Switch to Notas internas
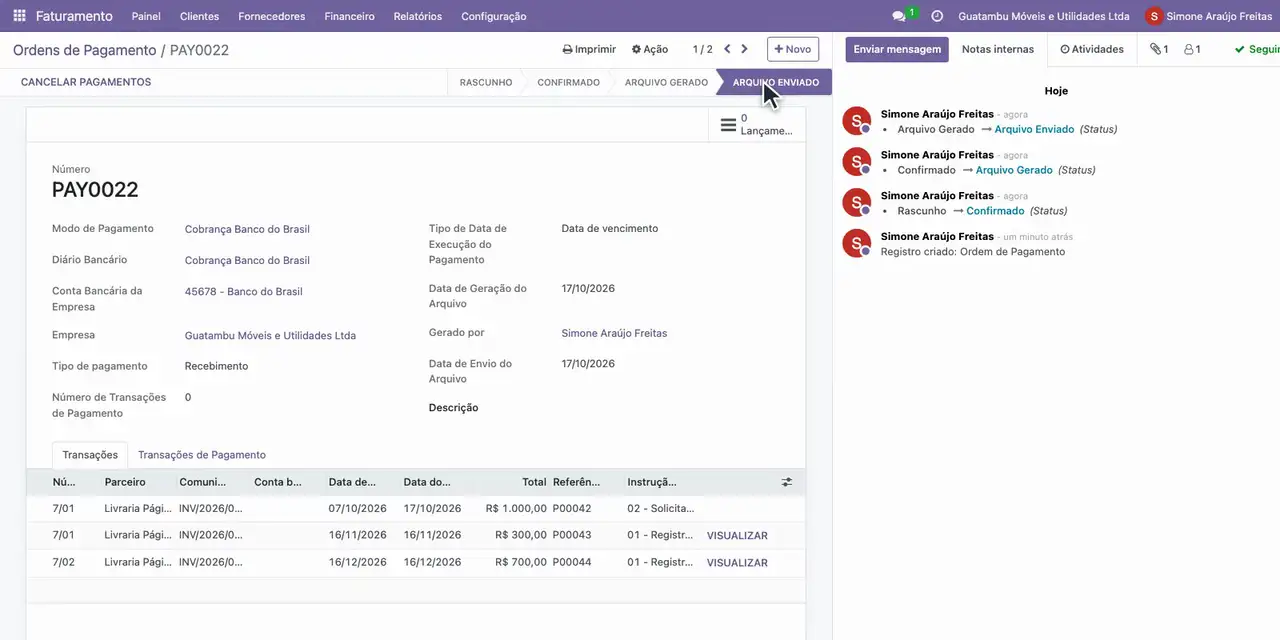1280x640 pixels. click(x=998, y=49)
